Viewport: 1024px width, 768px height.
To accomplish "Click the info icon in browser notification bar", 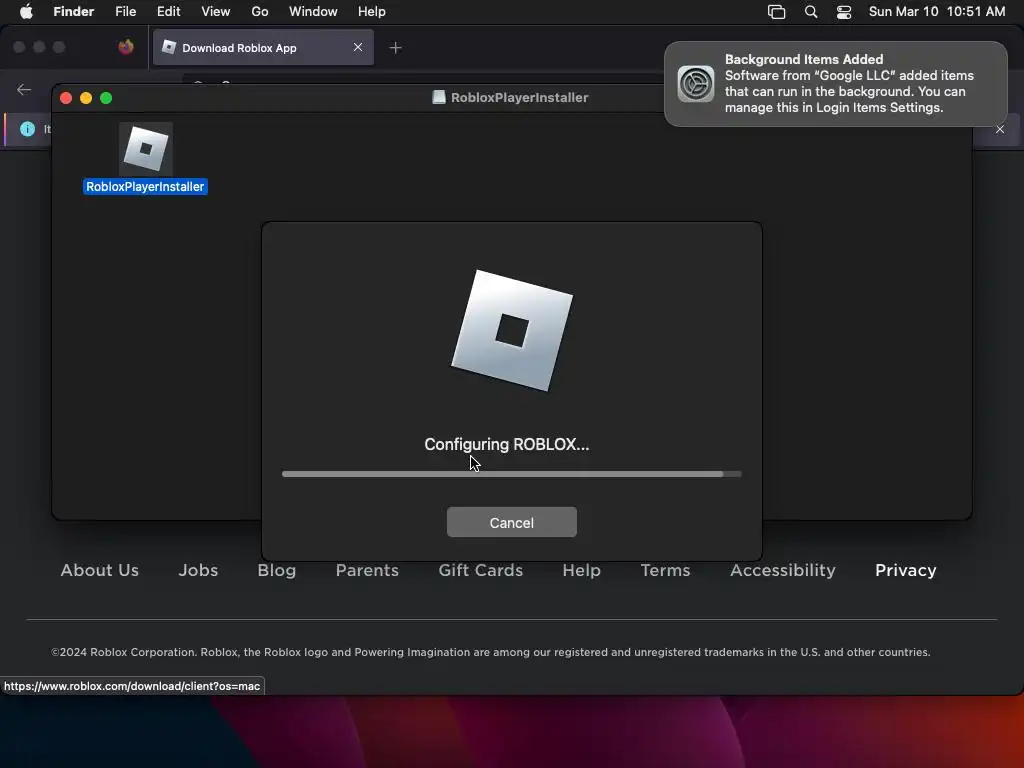I will coord(27,129).
